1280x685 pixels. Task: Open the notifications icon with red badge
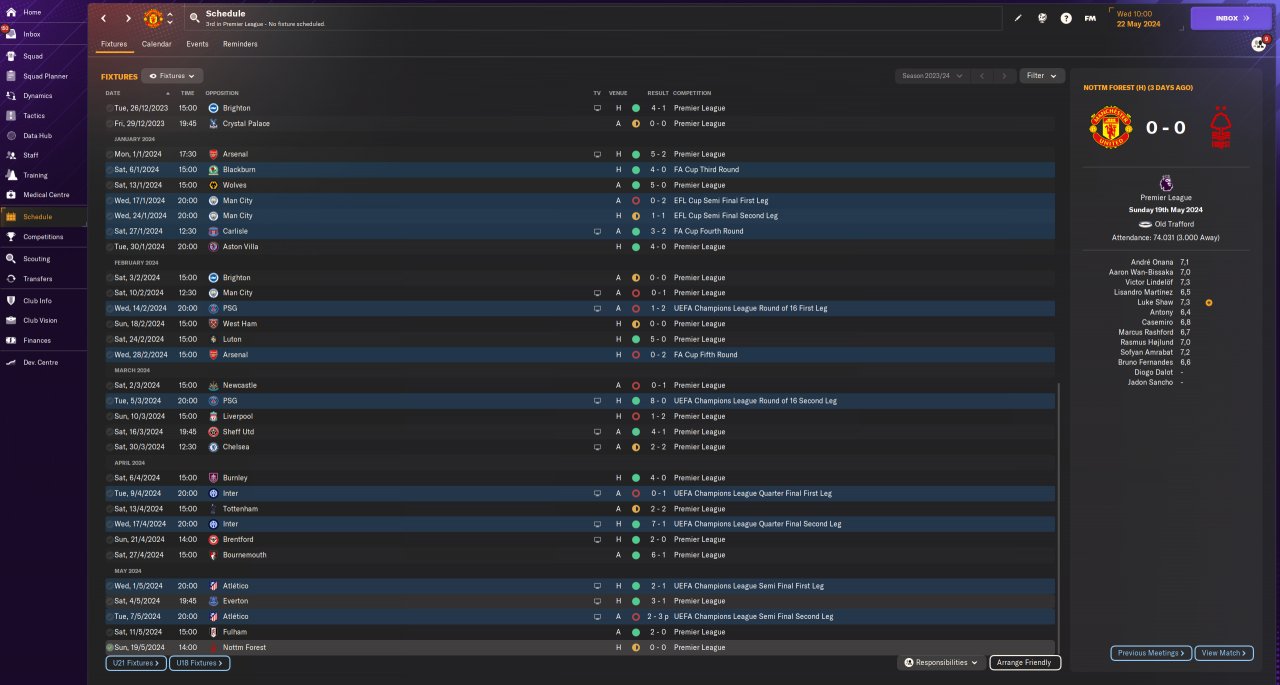click(x=1259, y=44)
